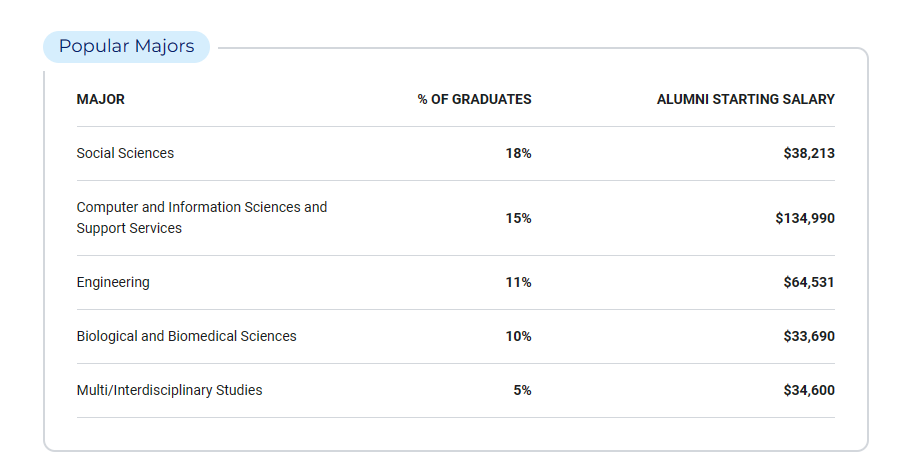Click the $64,531 starting salary
This screenshot has height=458, width=922.
tap(809, 282)
